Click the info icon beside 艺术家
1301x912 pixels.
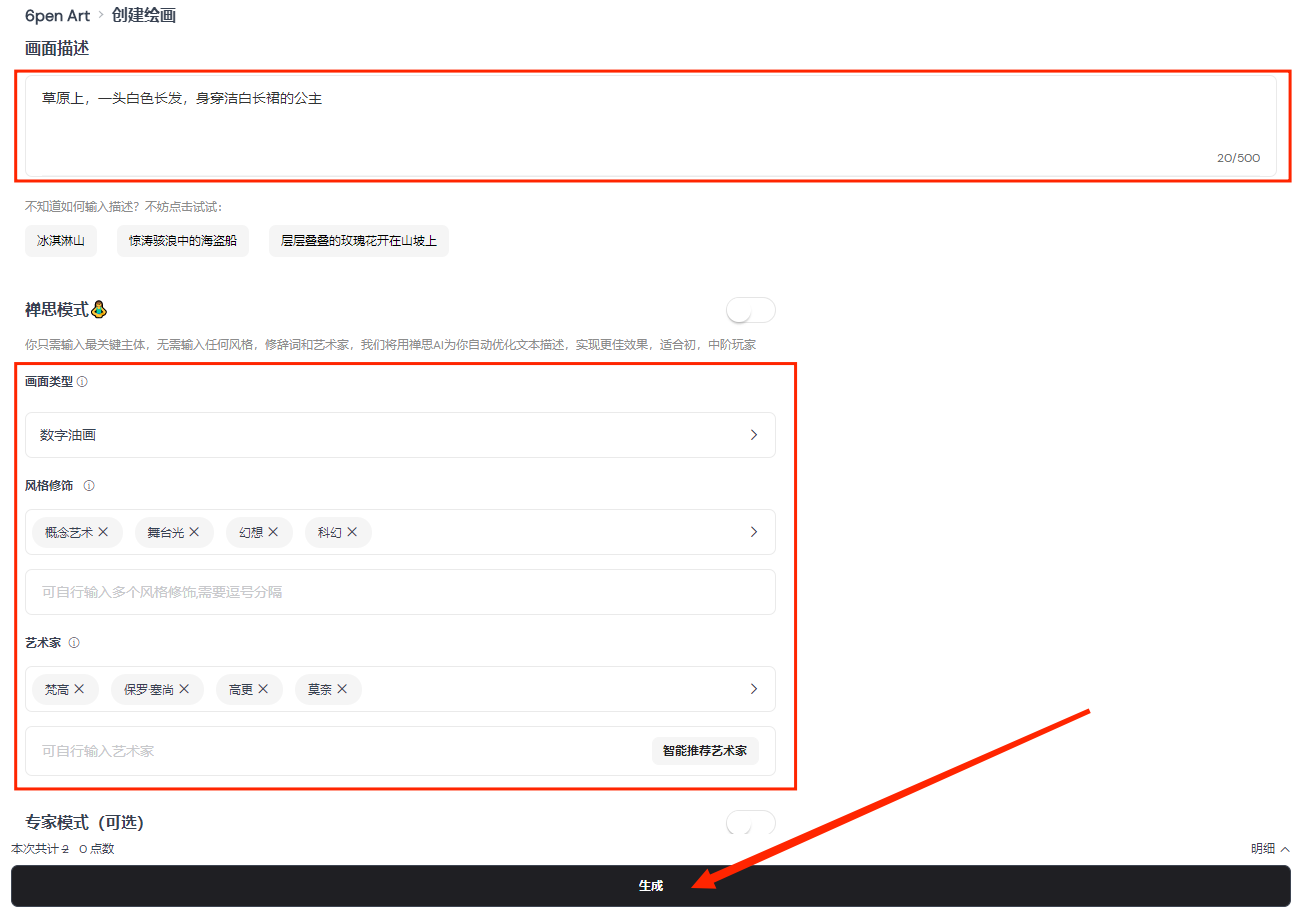pos(74,643)
